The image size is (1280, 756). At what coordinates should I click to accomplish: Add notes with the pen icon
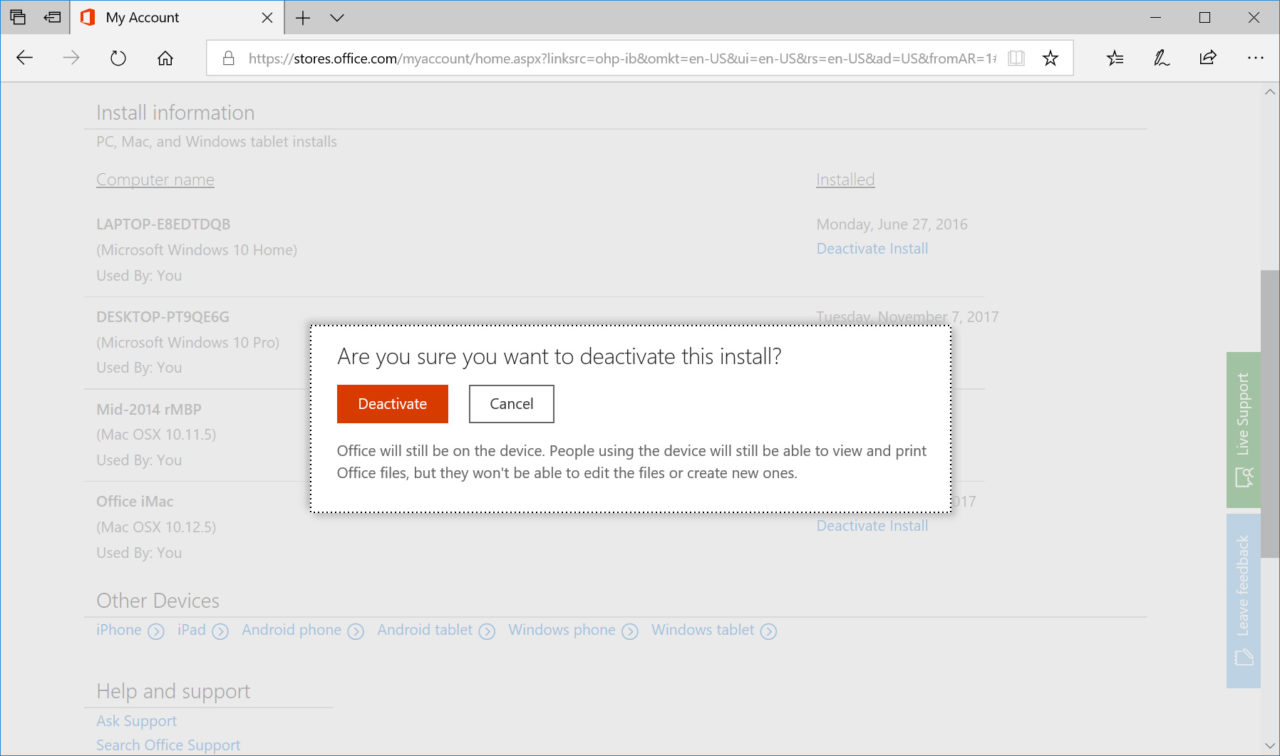tap(1161, 58)
